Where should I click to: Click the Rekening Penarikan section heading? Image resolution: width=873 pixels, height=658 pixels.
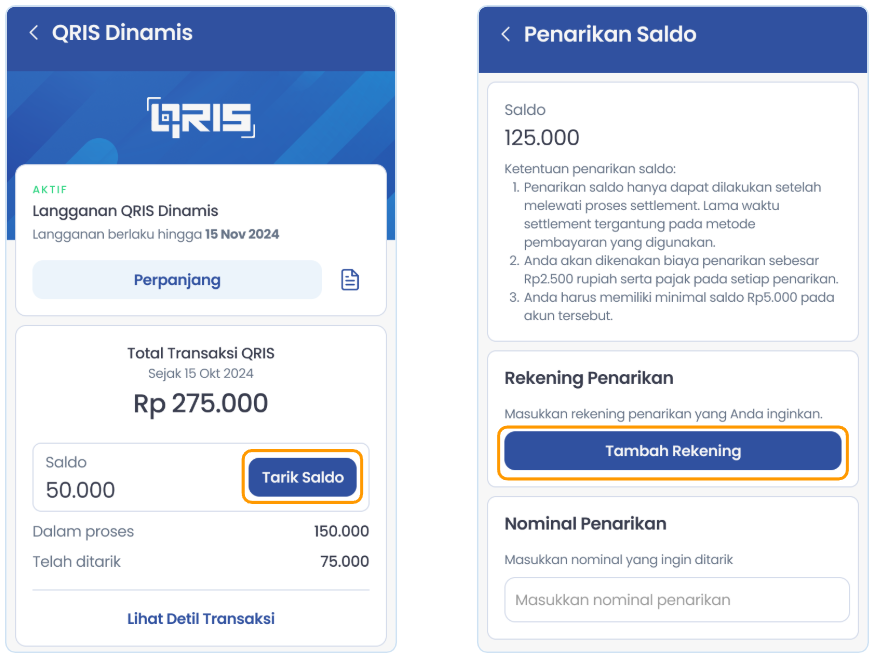coord(589,378)
